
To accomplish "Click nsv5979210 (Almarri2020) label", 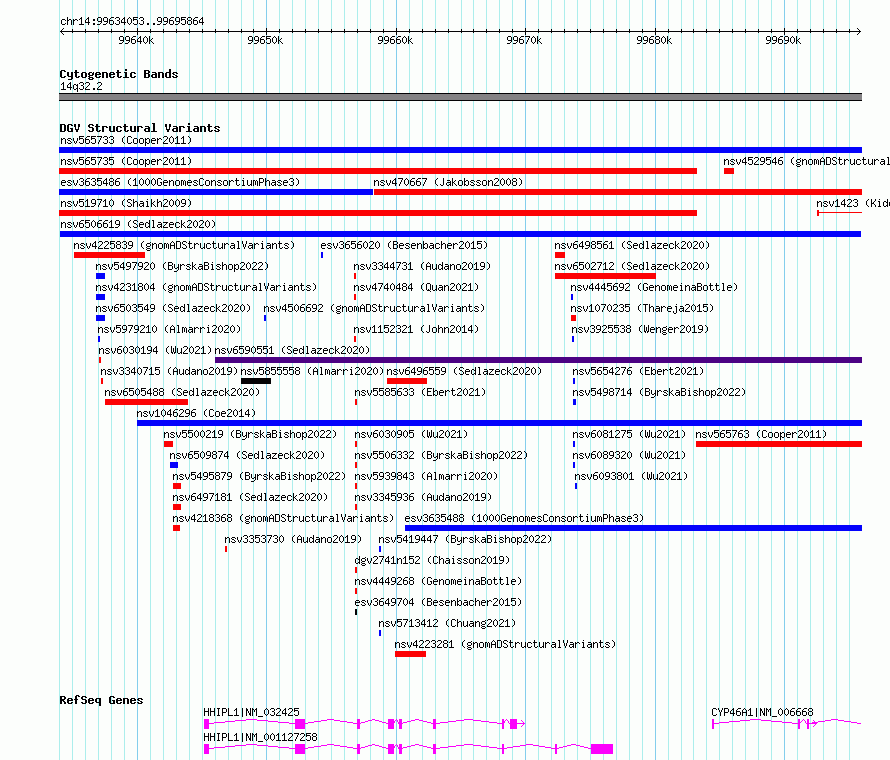I will pos(169,329).
